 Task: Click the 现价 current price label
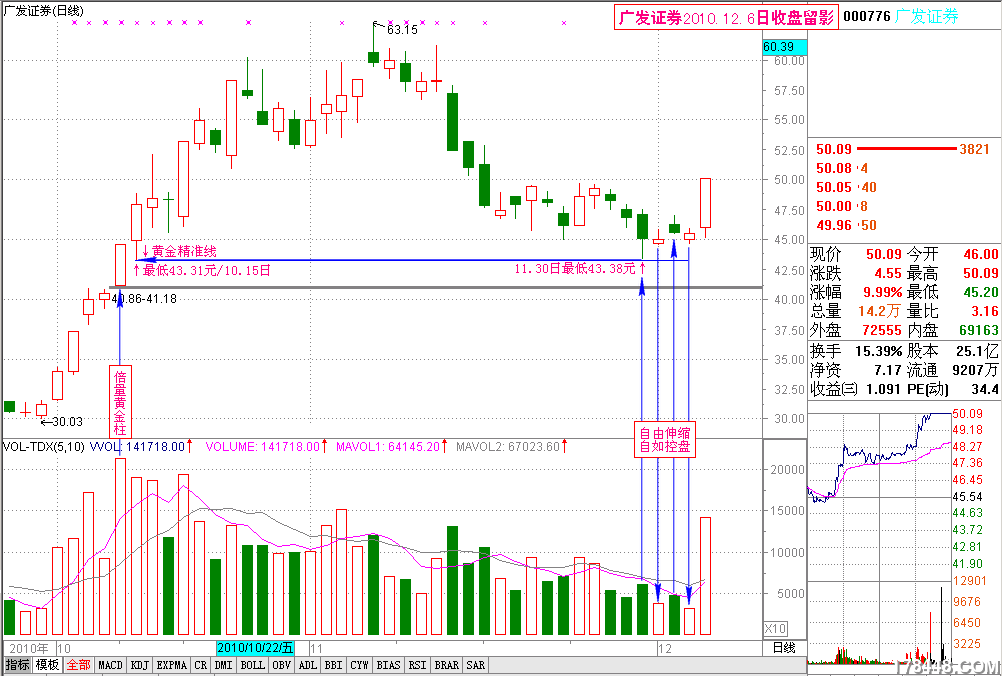point(826,254)
